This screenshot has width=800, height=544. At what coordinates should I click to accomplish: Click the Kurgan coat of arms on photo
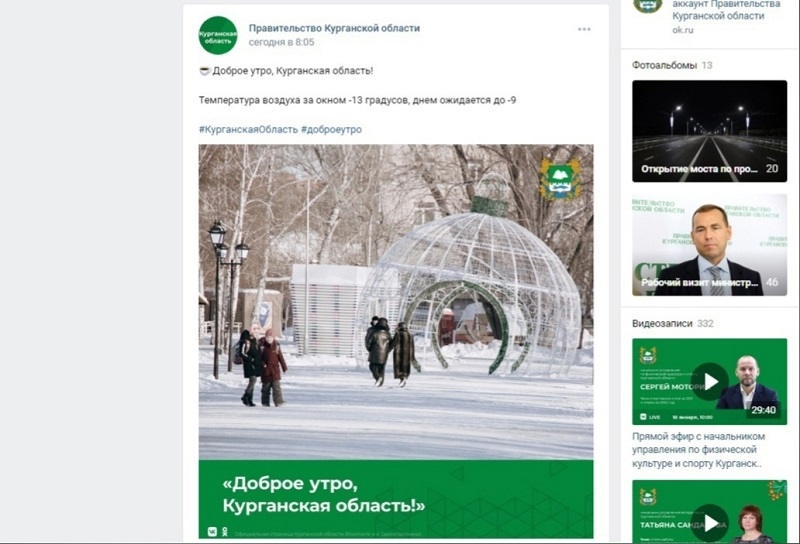coord(560,179)
